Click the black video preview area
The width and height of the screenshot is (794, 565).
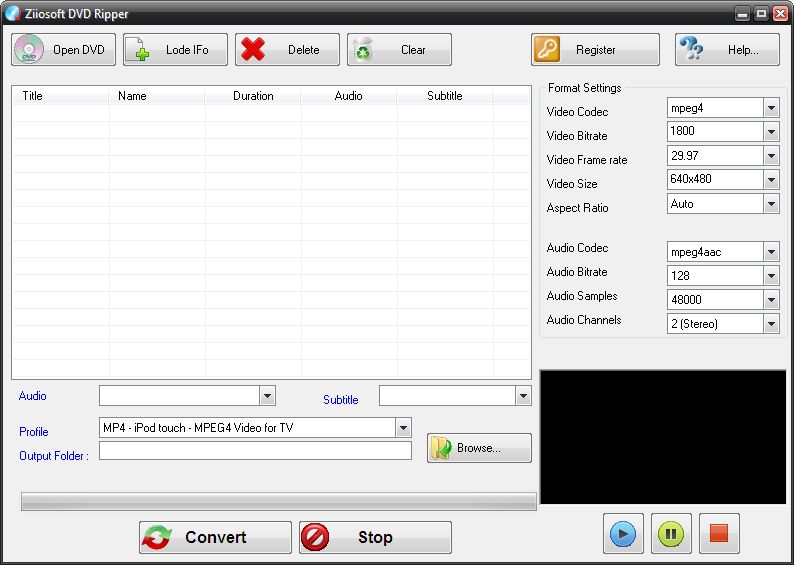(x=663, y=437)
